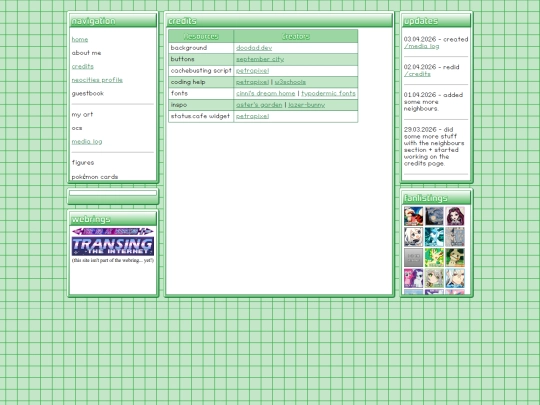Open the Starry Night painting fanlisting icon
The image size is (540, 405).
coord(434,216)
